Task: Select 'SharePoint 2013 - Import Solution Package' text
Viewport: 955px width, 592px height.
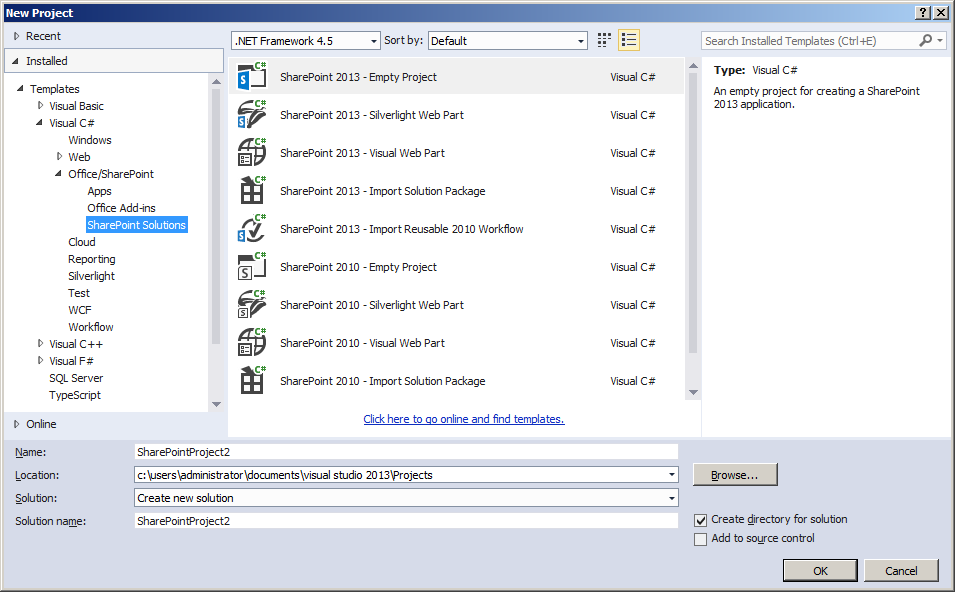Action: coord(382,191)
